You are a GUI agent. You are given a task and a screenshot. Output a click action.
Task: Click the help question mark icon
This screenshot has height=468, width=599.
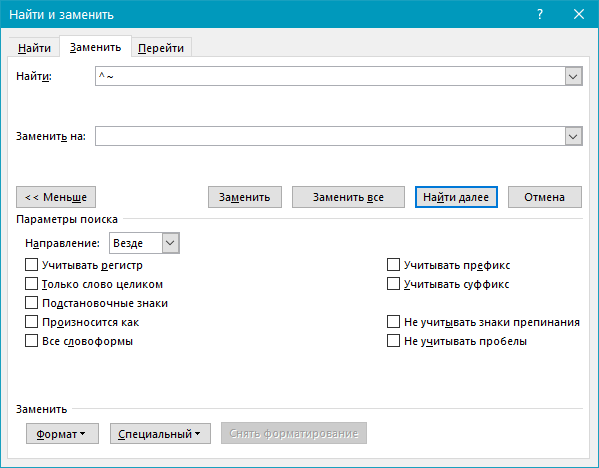(540, 15)
